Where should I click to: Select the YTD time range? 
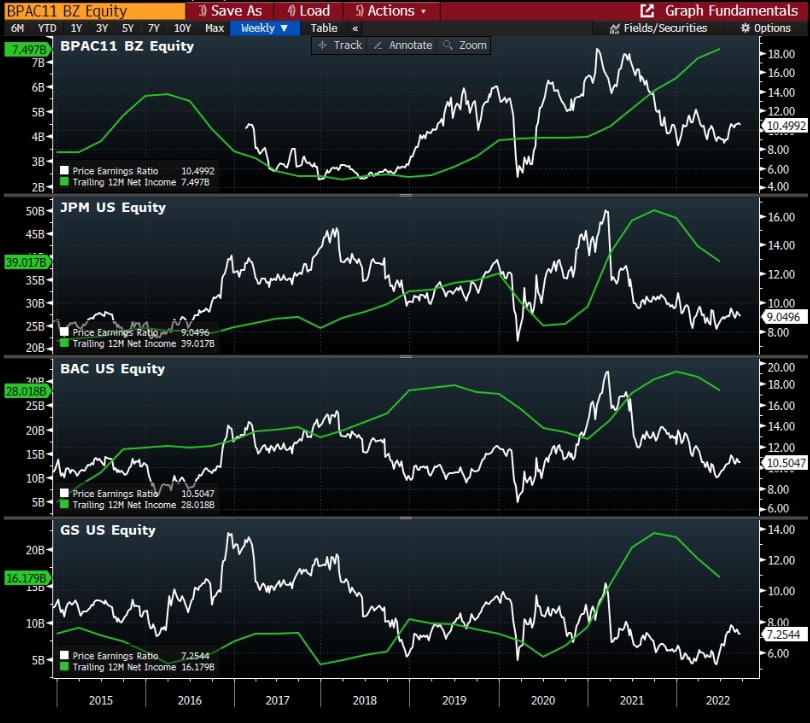coord(47,28)
